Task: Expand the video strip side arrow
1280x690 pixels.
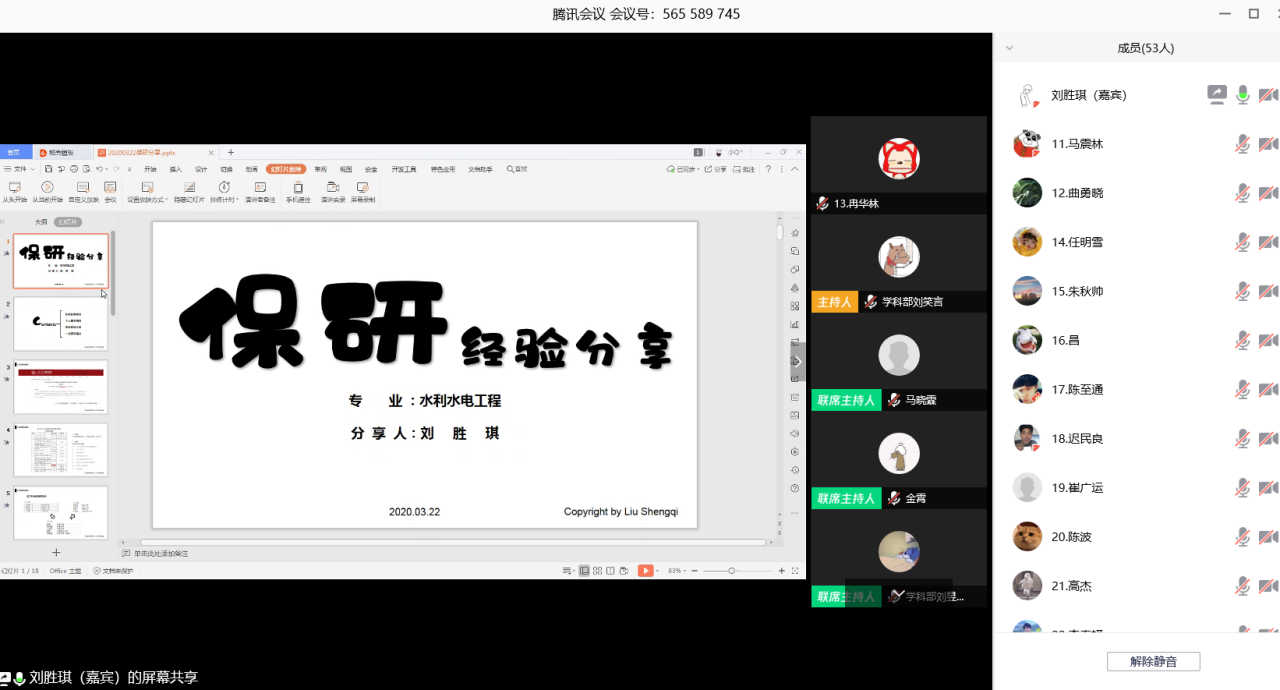Action: pos(798,361)
